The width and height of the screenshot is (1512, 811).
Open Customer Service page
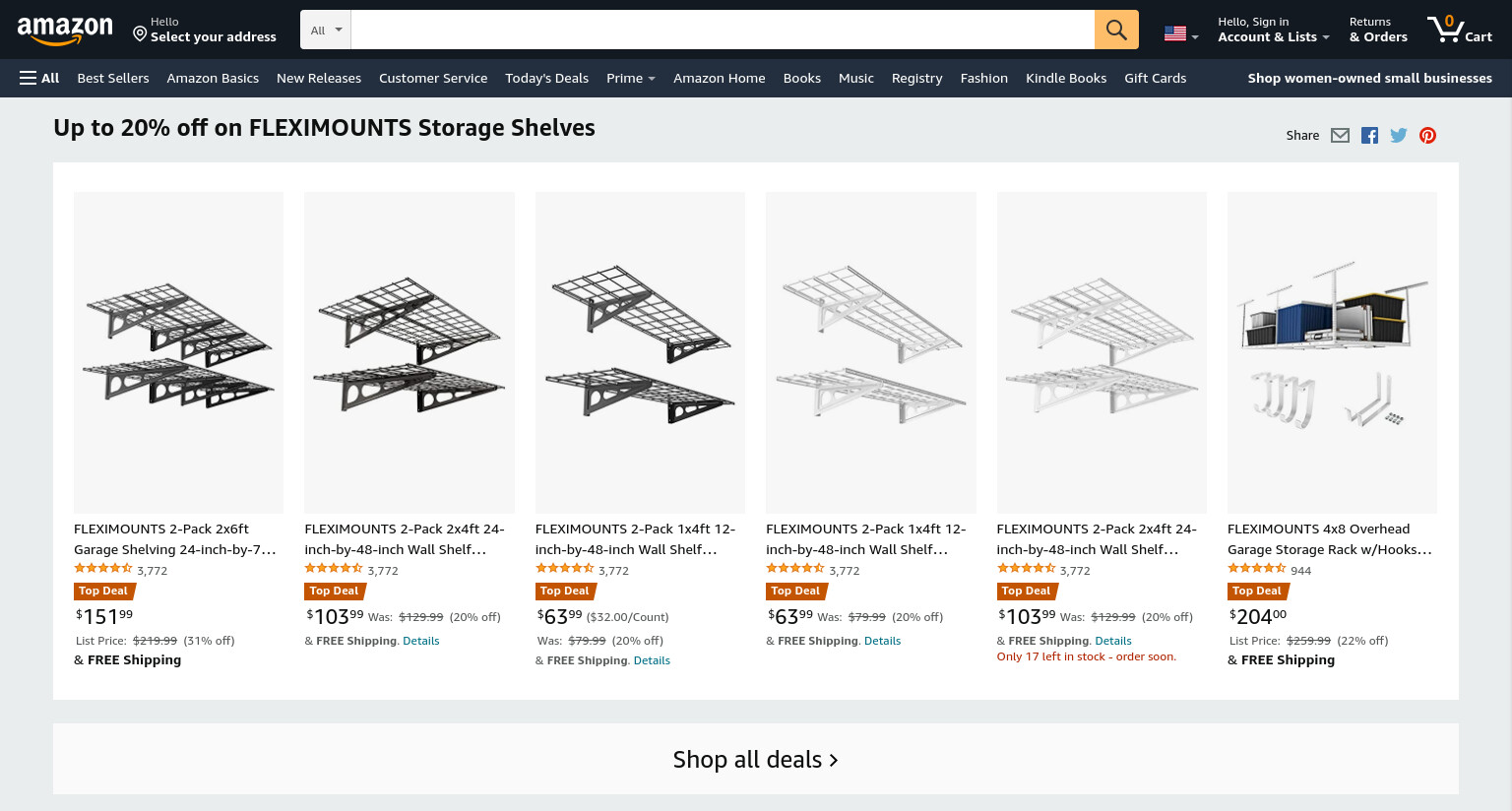point(433,78)
